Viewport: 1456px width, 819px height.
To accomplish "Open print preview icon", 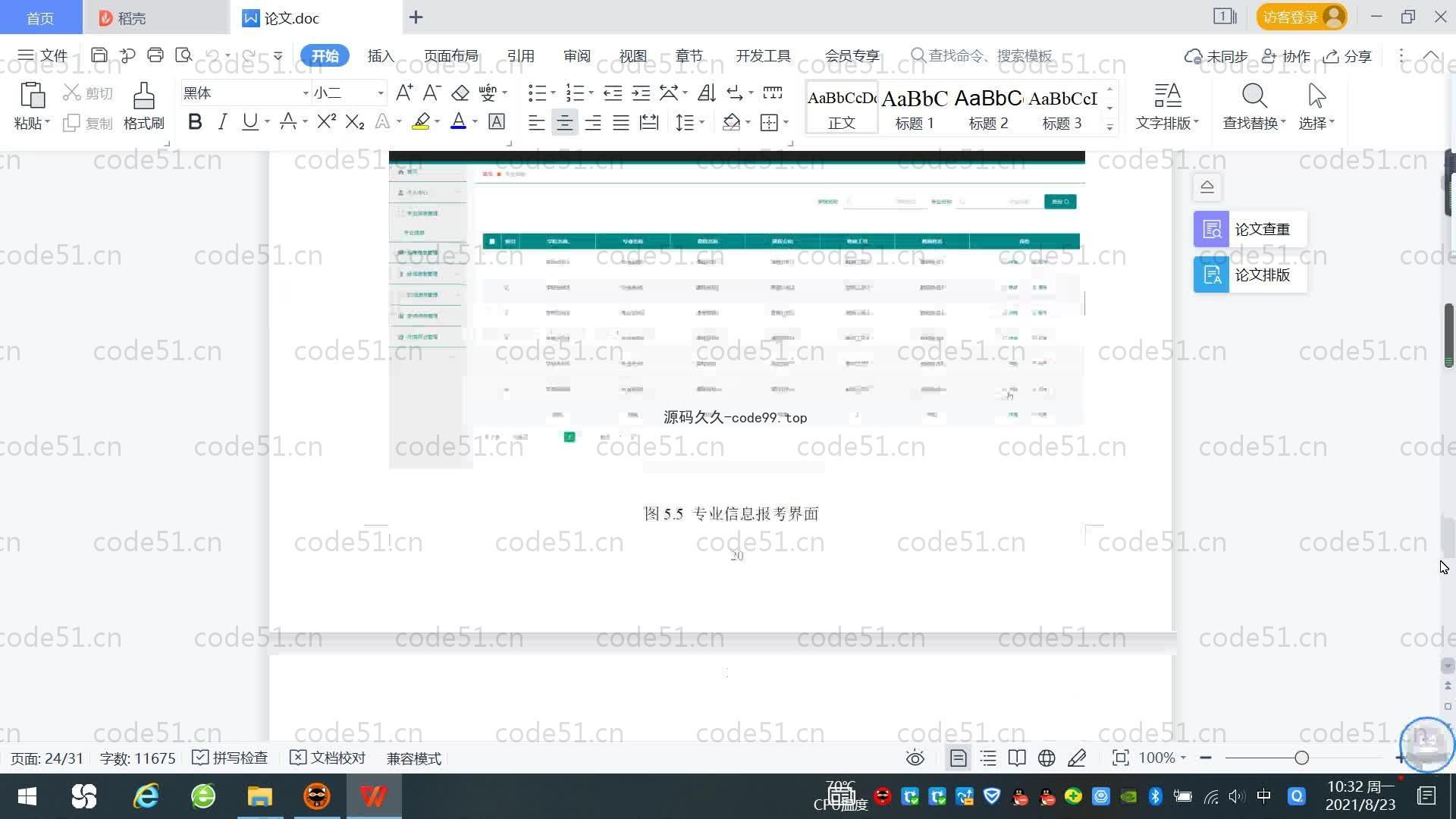I will point(184,55).
